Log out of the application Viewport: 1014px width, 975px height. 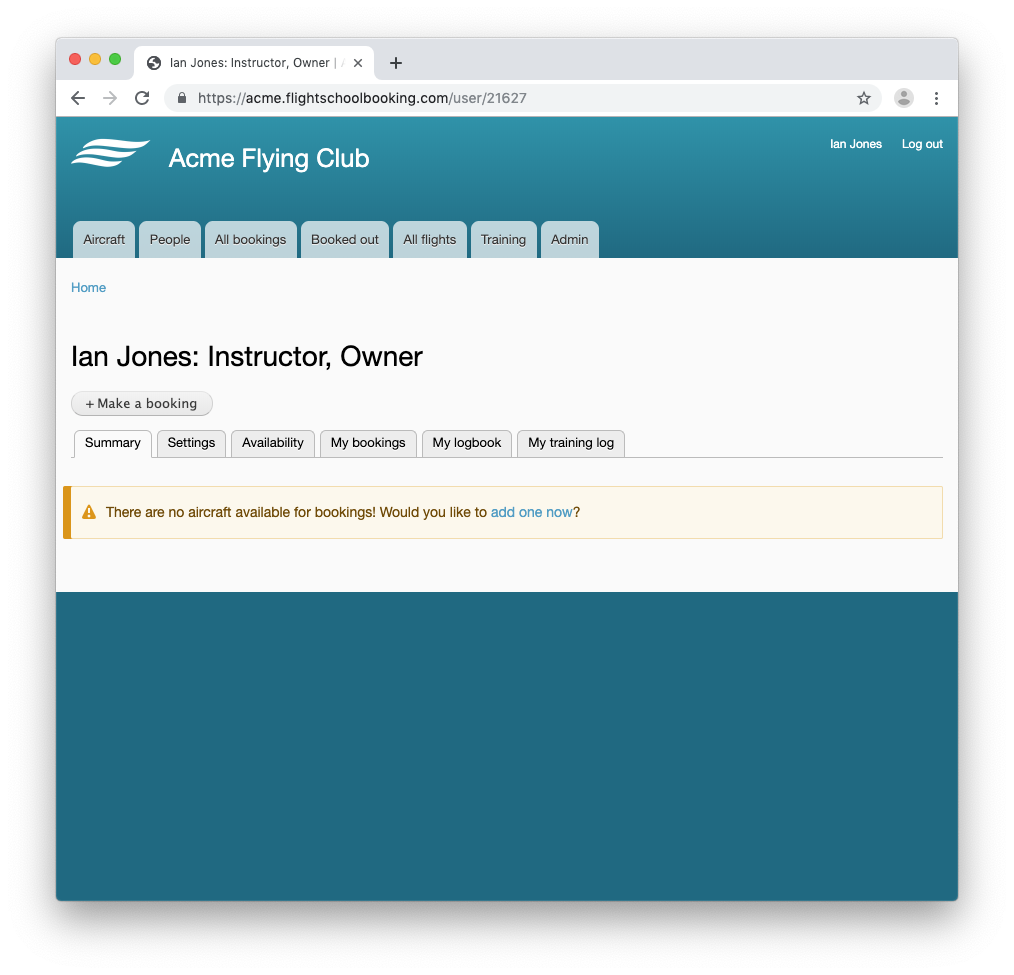tap(921, 144)
